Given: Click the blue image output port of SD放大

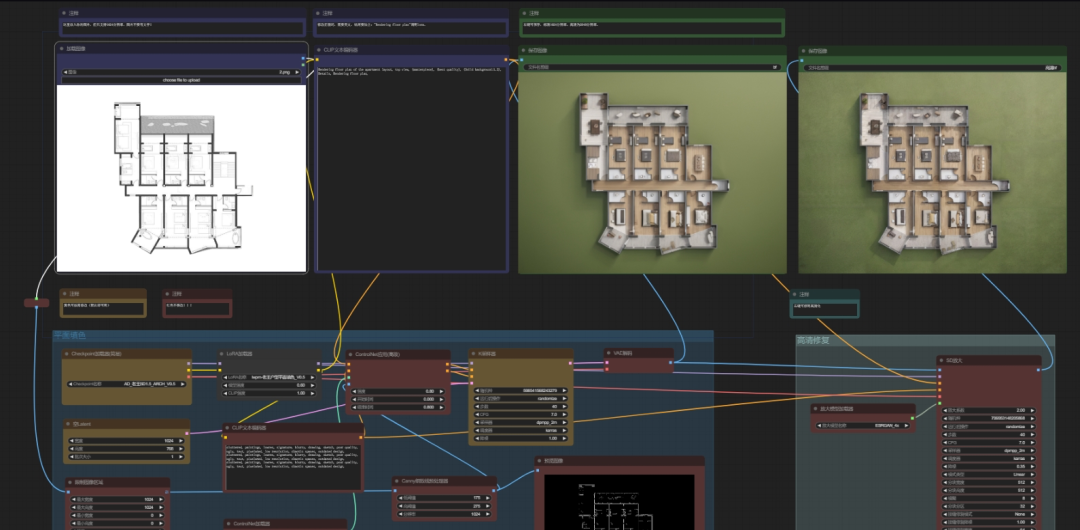Looking at the screenshot, I should (1038, 370).
